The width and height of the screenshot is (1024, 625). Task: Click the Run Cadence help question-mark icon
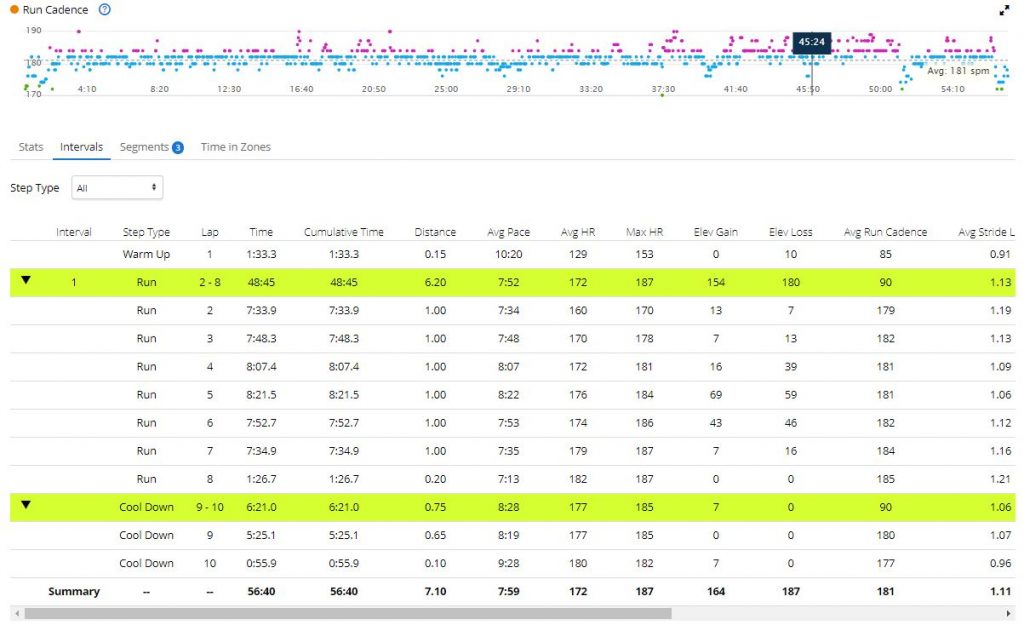tap(105, 10)
